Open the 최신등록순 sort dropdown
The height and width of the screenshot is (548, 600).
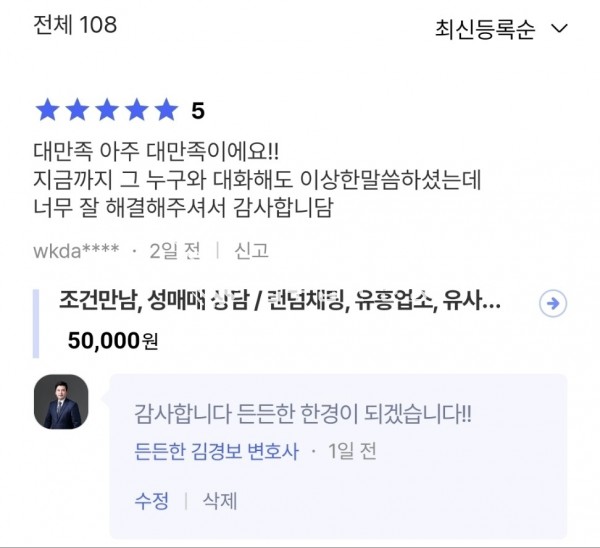tap(485, 29)
